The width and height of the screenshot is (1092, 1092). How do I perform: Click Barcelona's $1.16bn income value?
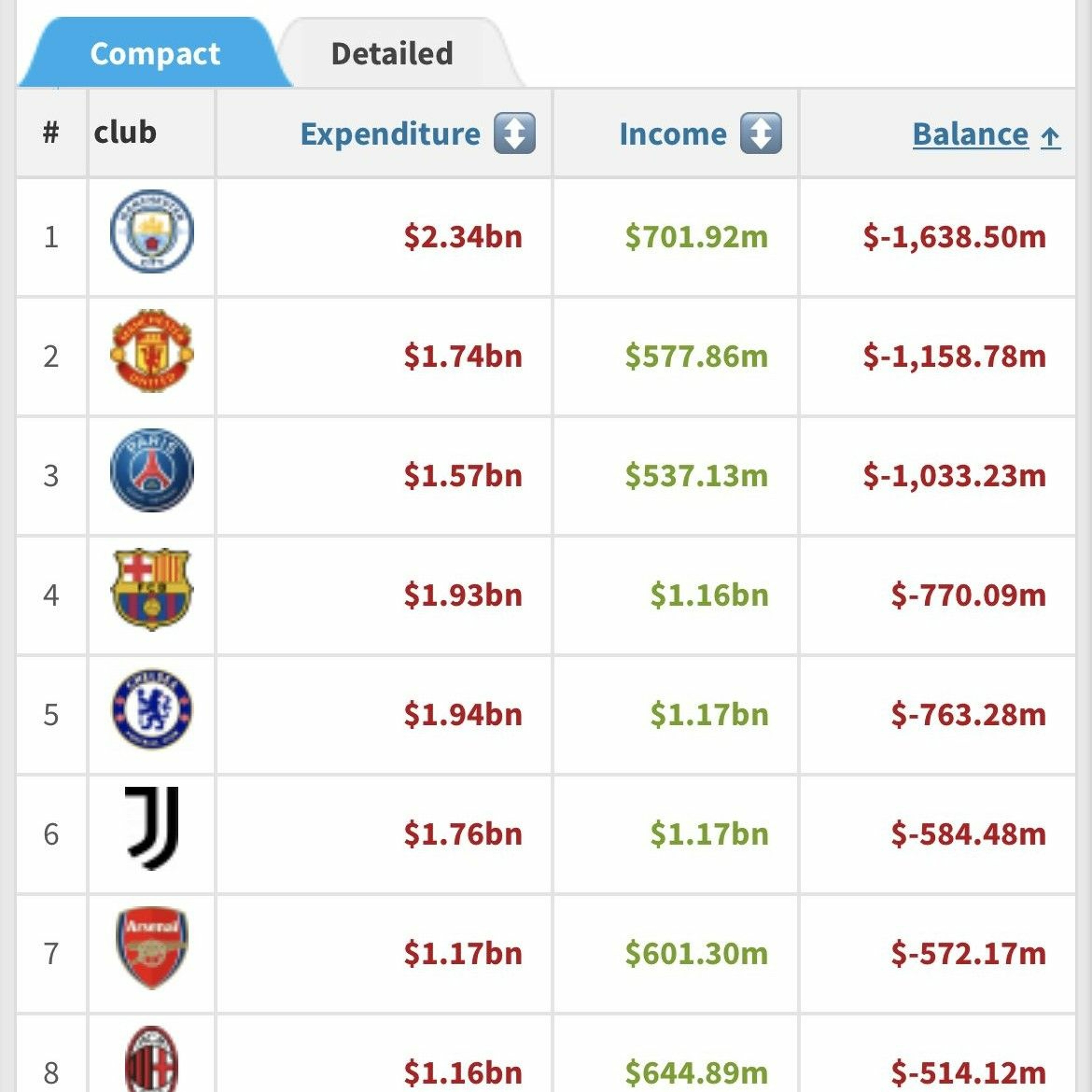(709, 595)
